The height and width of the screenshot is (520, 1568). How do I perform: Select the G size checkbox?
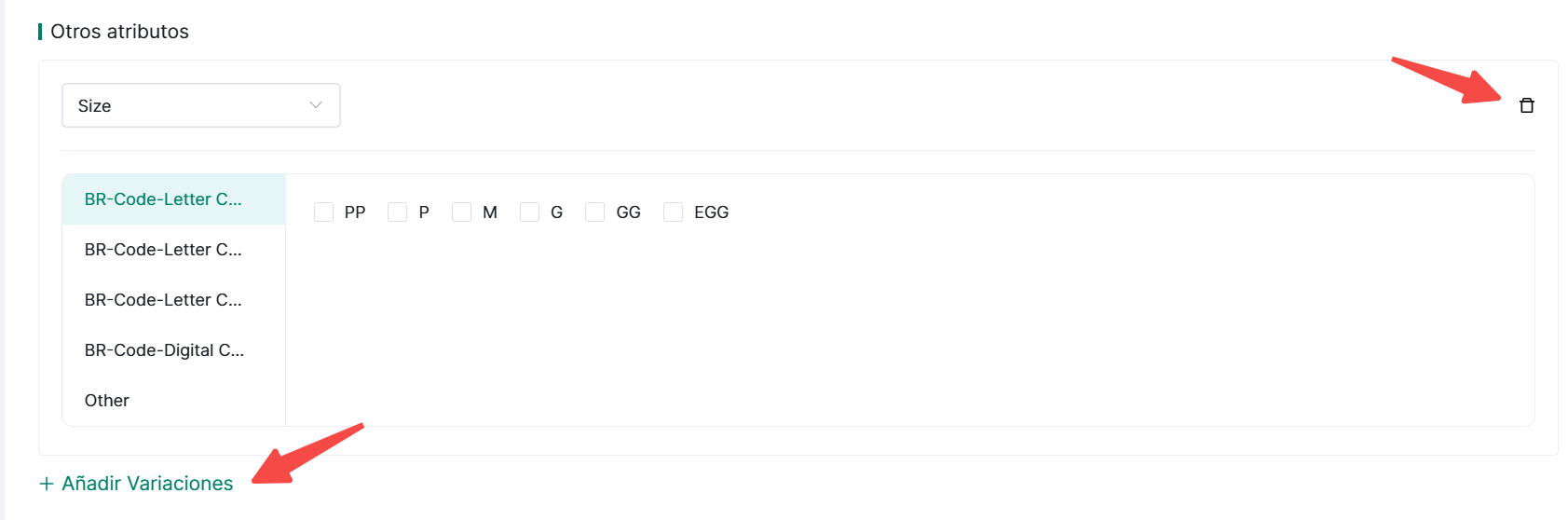529,212
